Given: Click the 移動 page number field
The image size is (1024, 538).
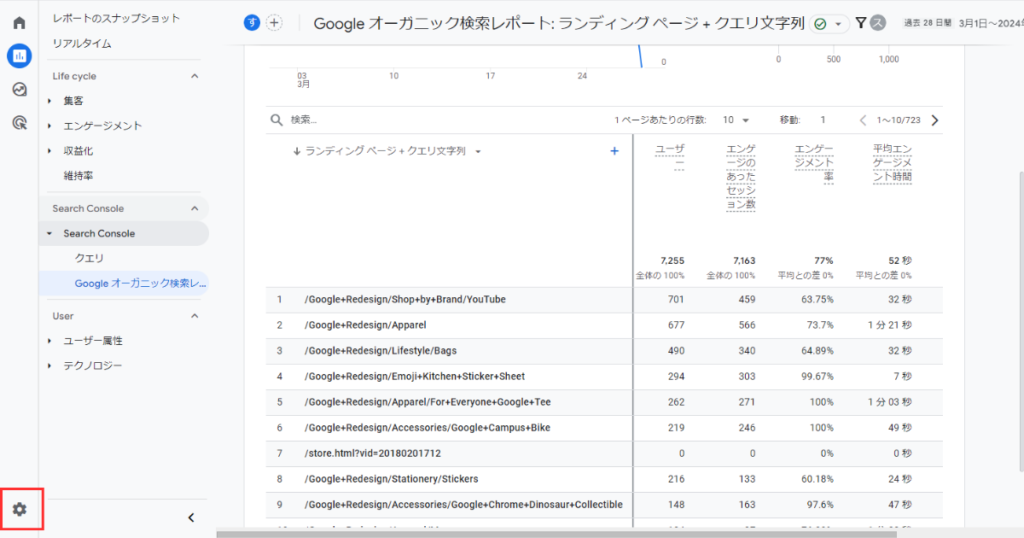Looking at the screenshot, I should 823,120.
